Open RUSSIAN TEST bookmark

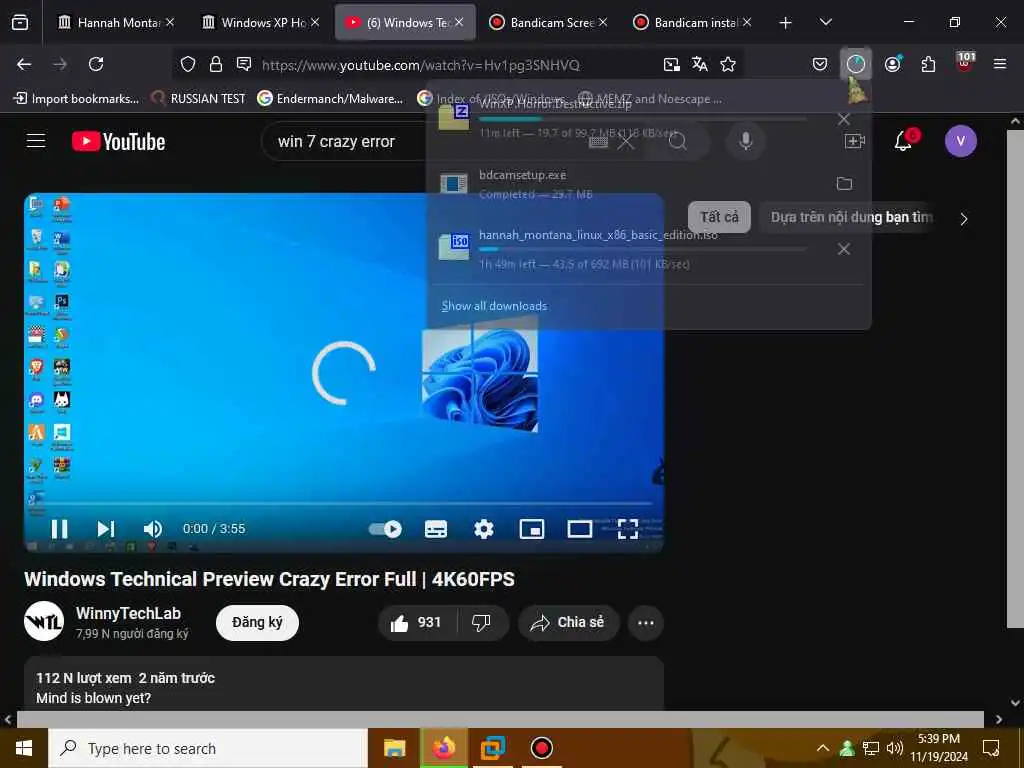[199, 99]
